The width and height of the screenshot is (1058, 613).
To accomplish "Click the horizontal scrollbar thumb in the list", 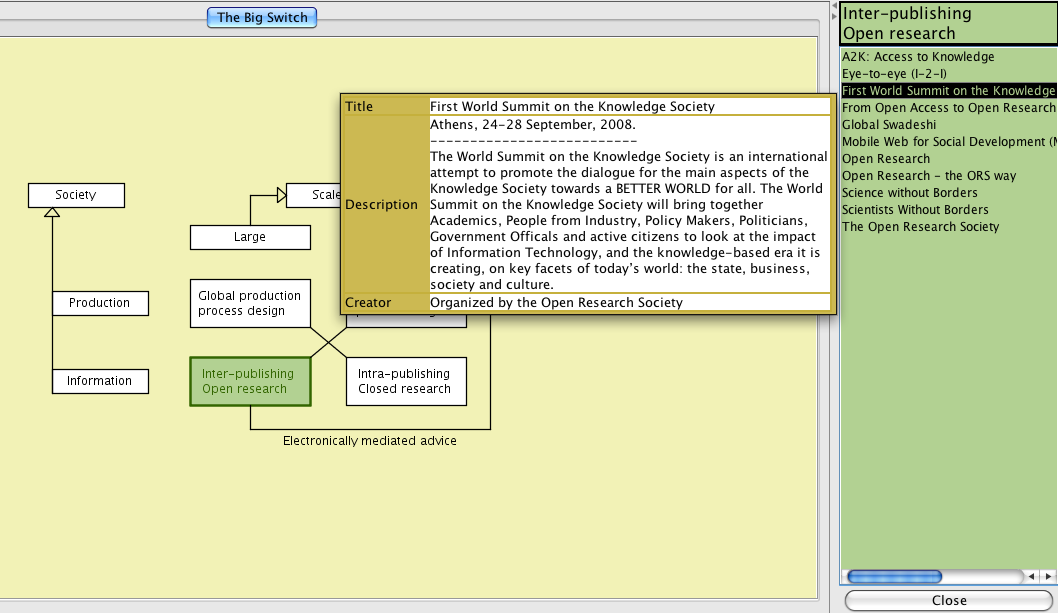I will (893, 577).
